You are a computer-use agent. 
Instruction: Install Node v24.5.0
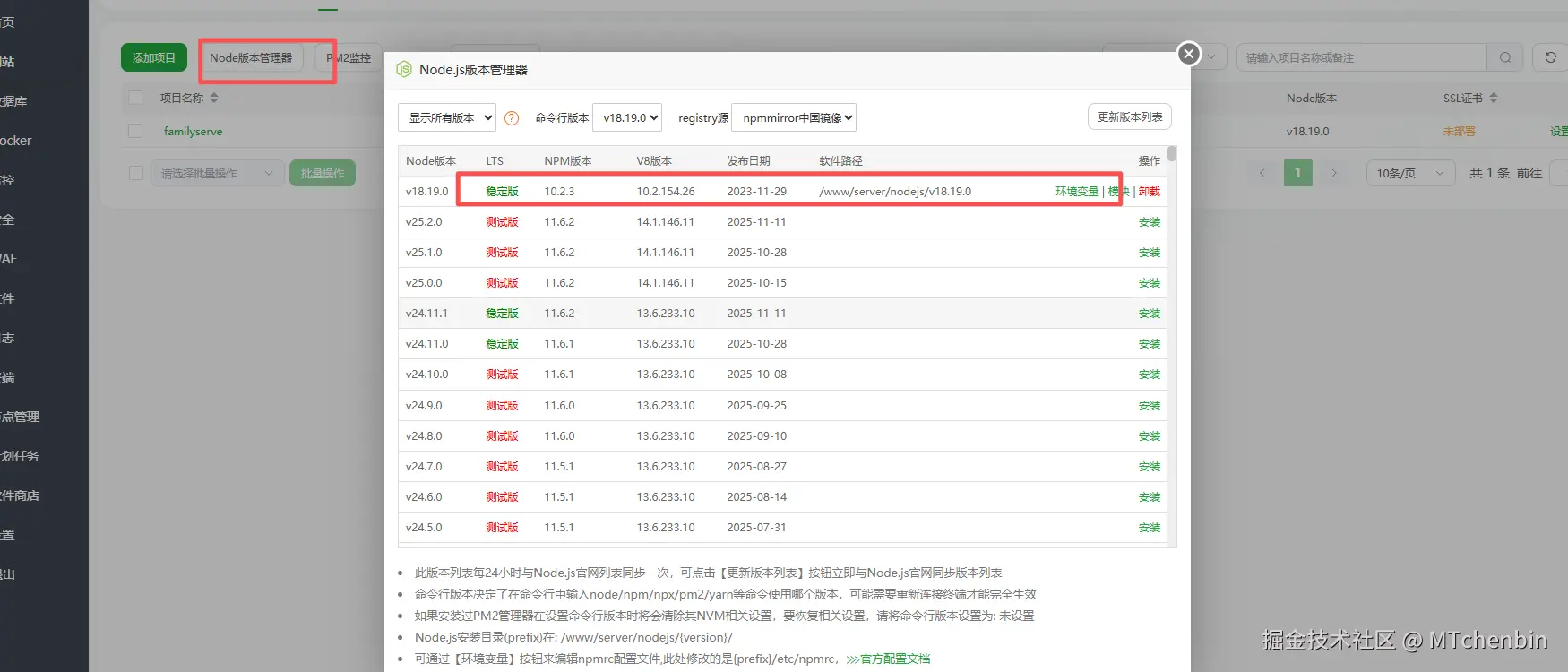[x=1150, y=528]
